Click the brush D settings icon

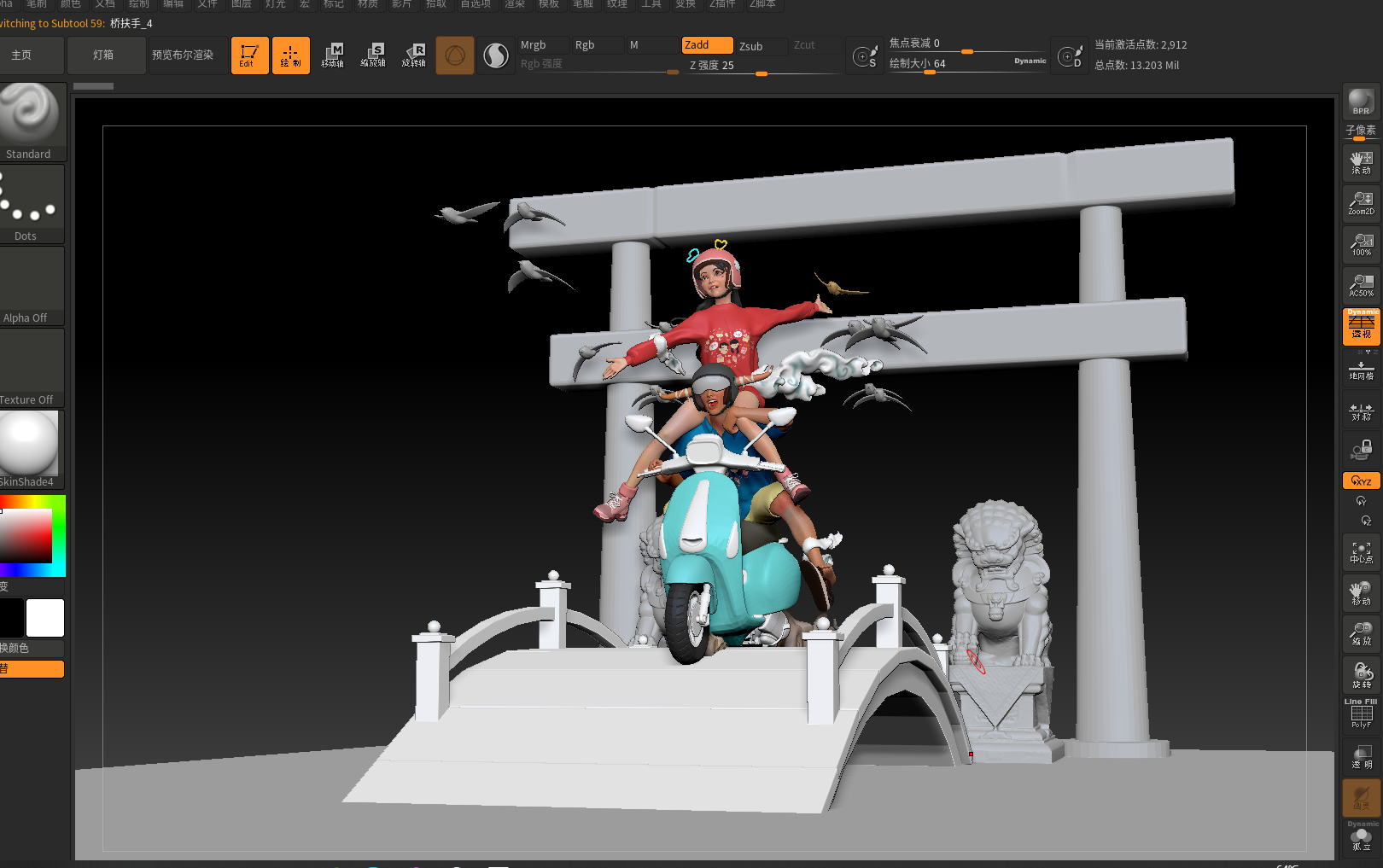1070,56
